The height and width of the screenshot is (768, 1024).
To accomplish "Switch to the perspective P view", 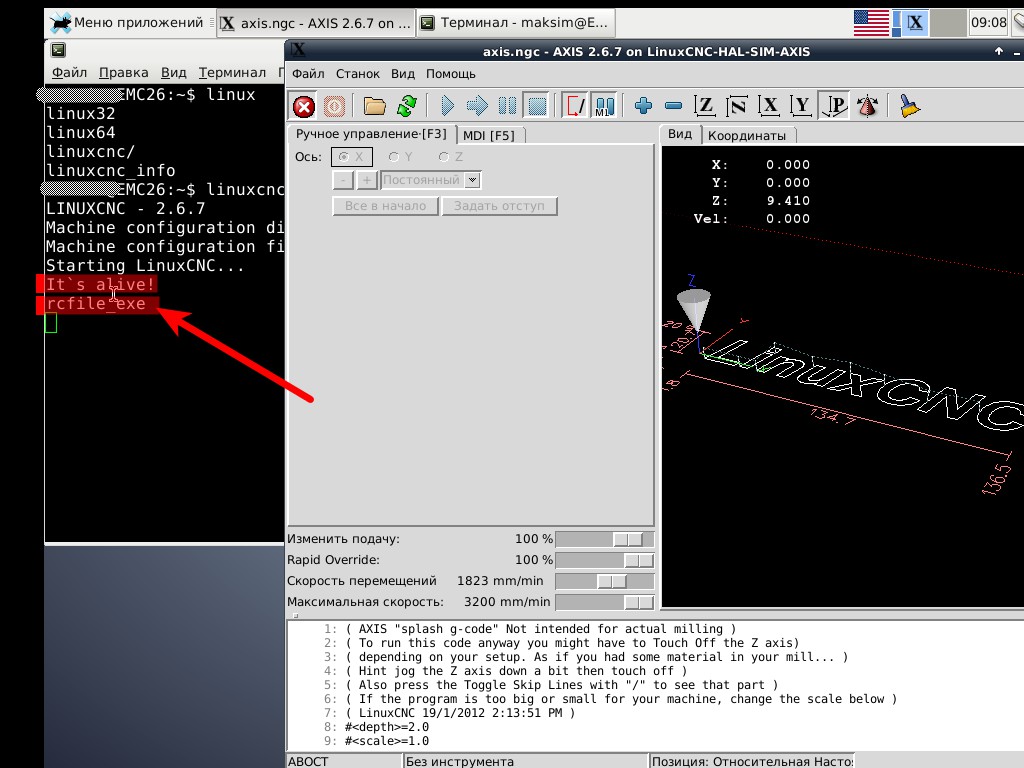I will click(x=834, y=106).
